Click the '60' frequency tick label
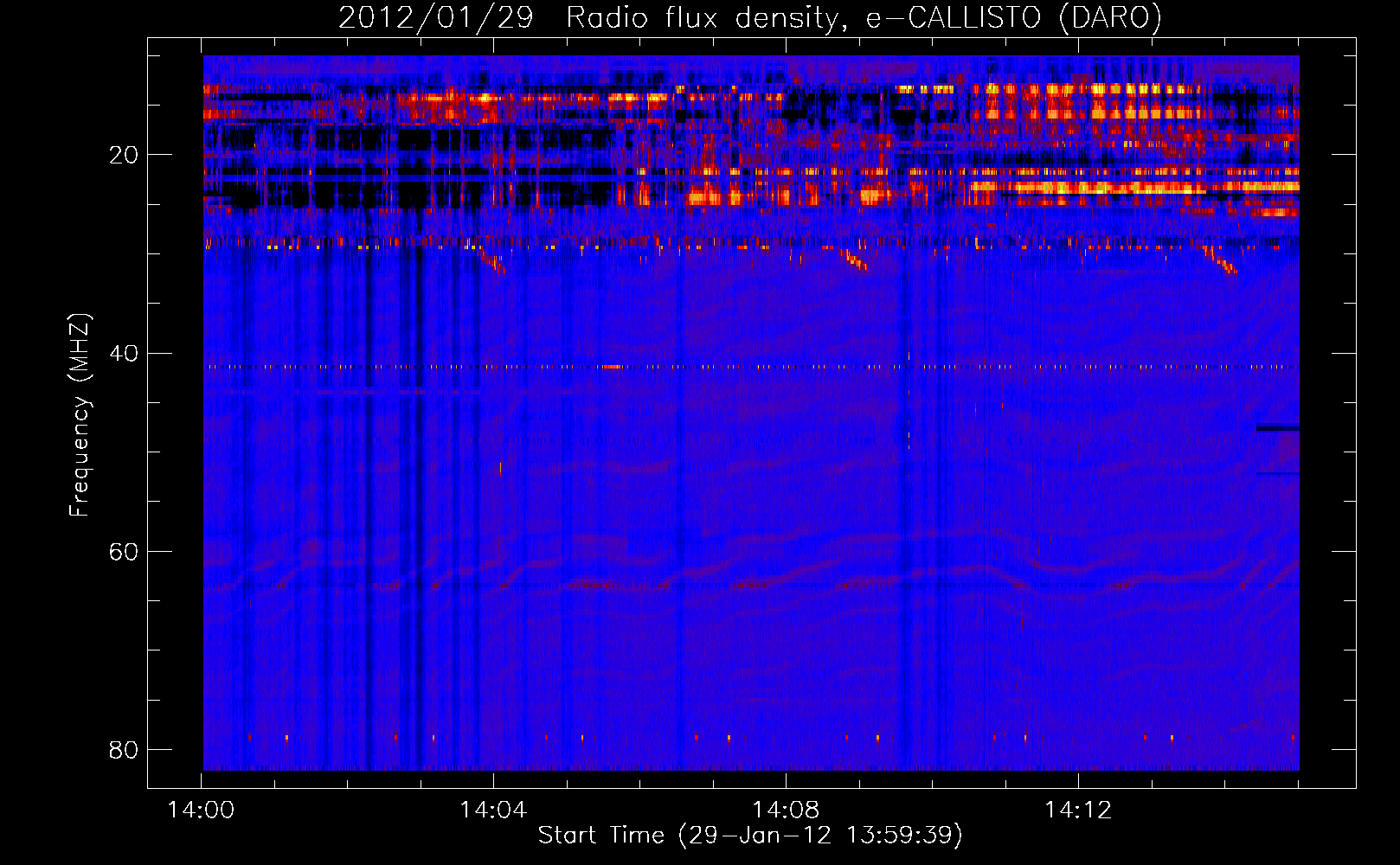The width and height of the screenshot is (1400, 865). [124, 552]
